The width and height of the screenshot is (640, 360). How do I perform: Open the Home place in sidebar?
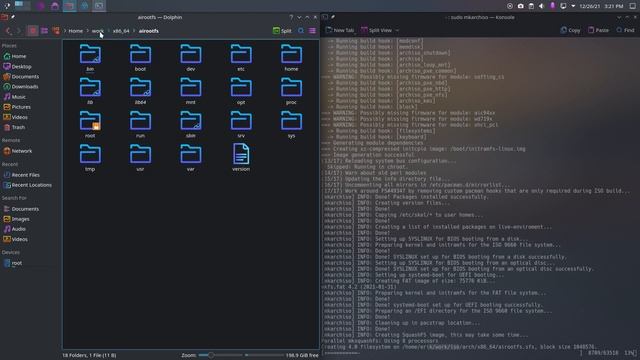(15, 56)
